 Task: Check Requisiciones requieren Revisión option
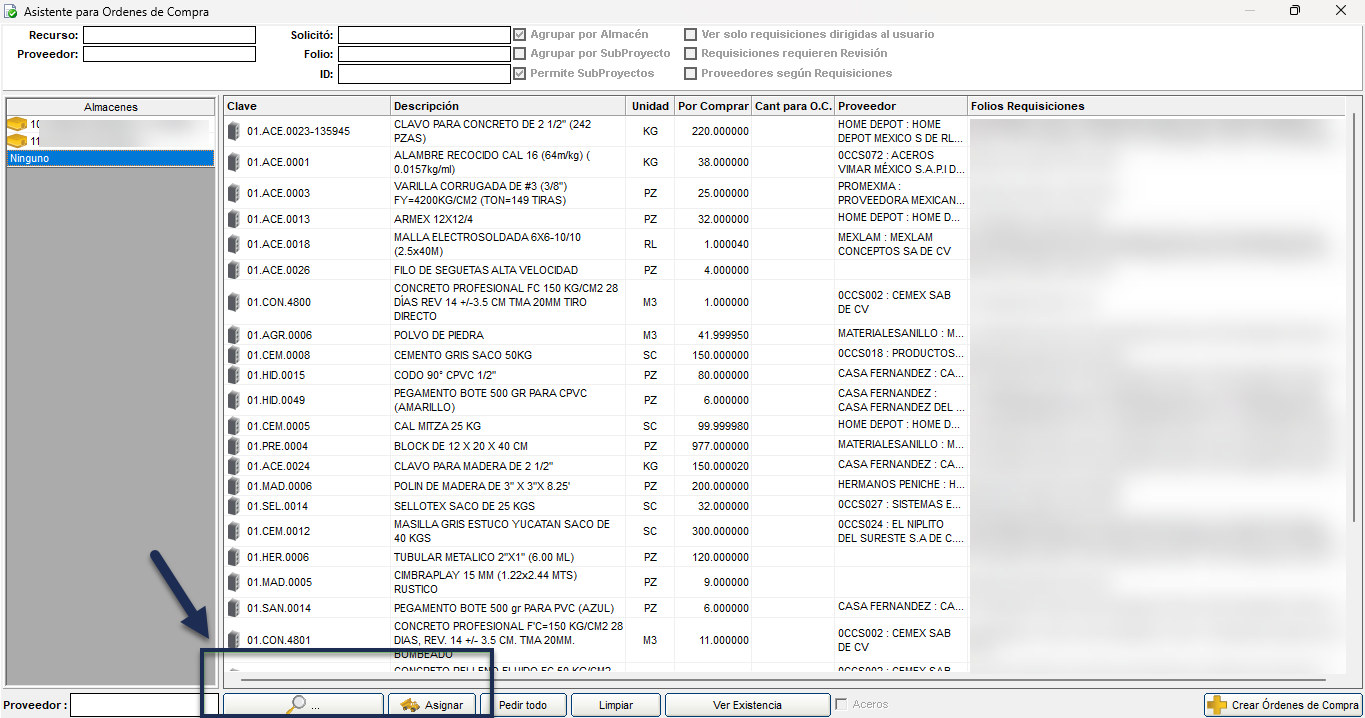691,53
